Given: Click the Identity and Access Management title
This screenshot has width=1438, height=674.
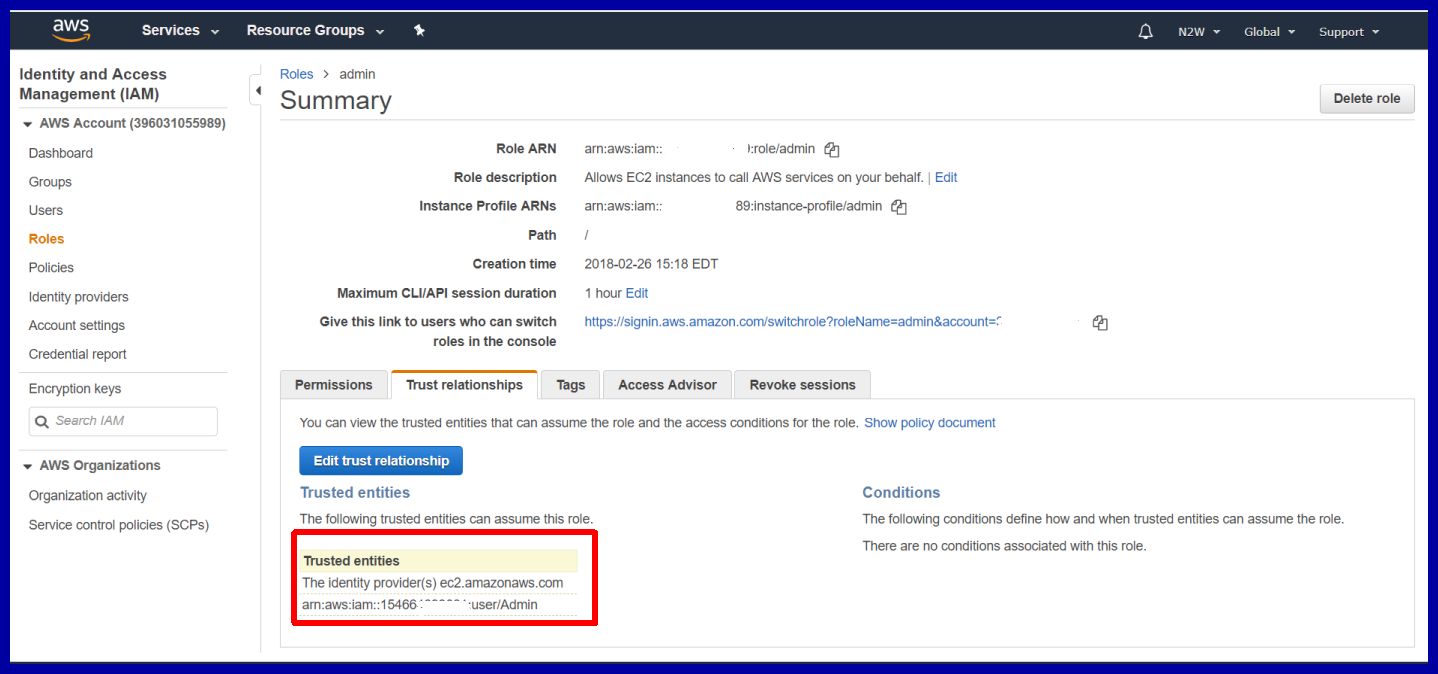Looking at the screenshot, I should coord(93,84).
